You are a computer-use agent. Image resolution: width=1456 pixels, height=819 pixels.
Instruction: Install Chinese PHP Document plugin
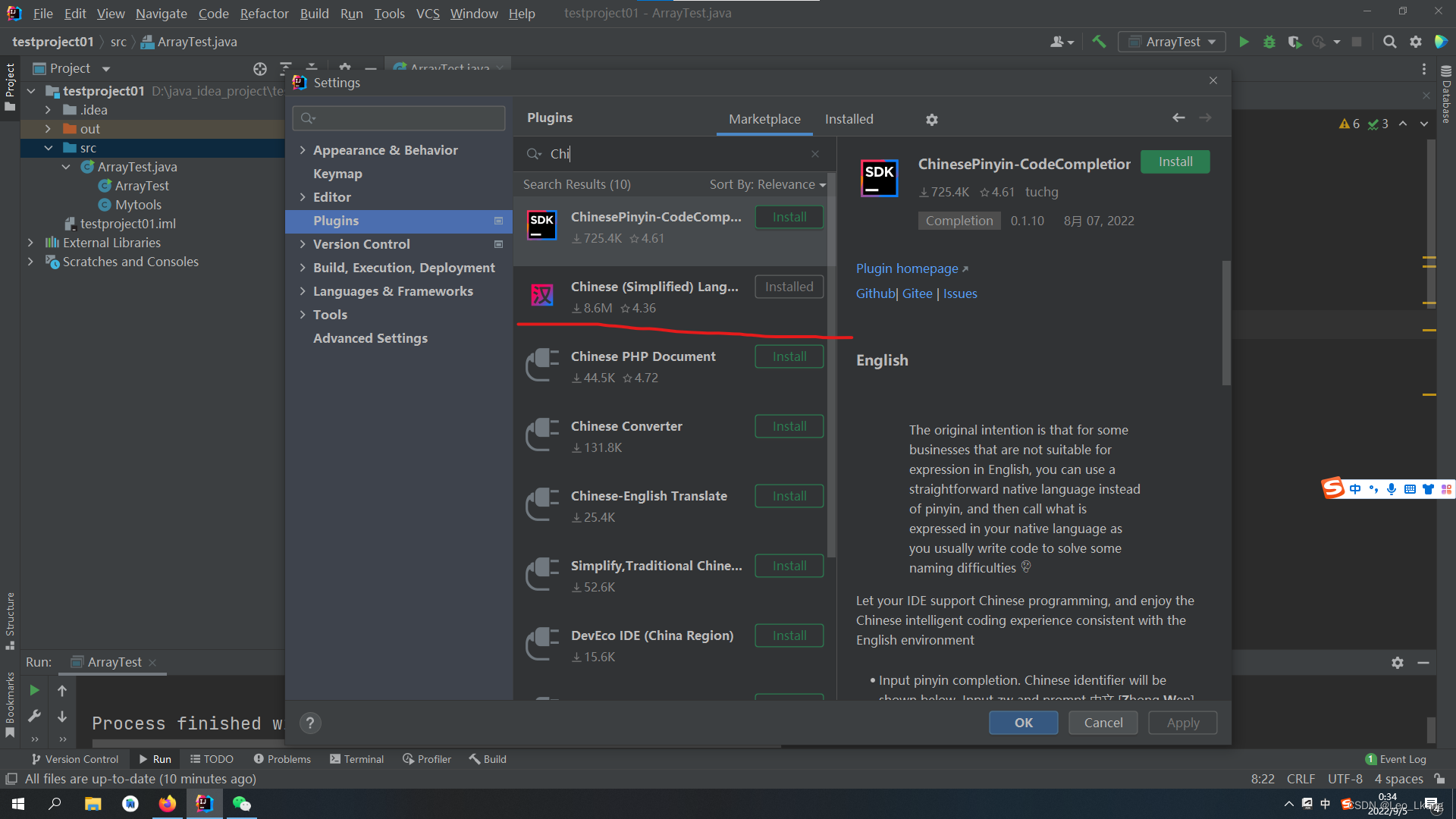[x=789, y=356]
